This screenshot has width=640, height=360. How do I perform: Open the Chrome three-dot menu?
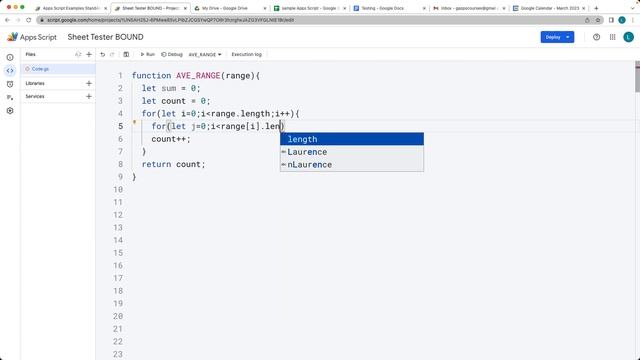[633, 20]
